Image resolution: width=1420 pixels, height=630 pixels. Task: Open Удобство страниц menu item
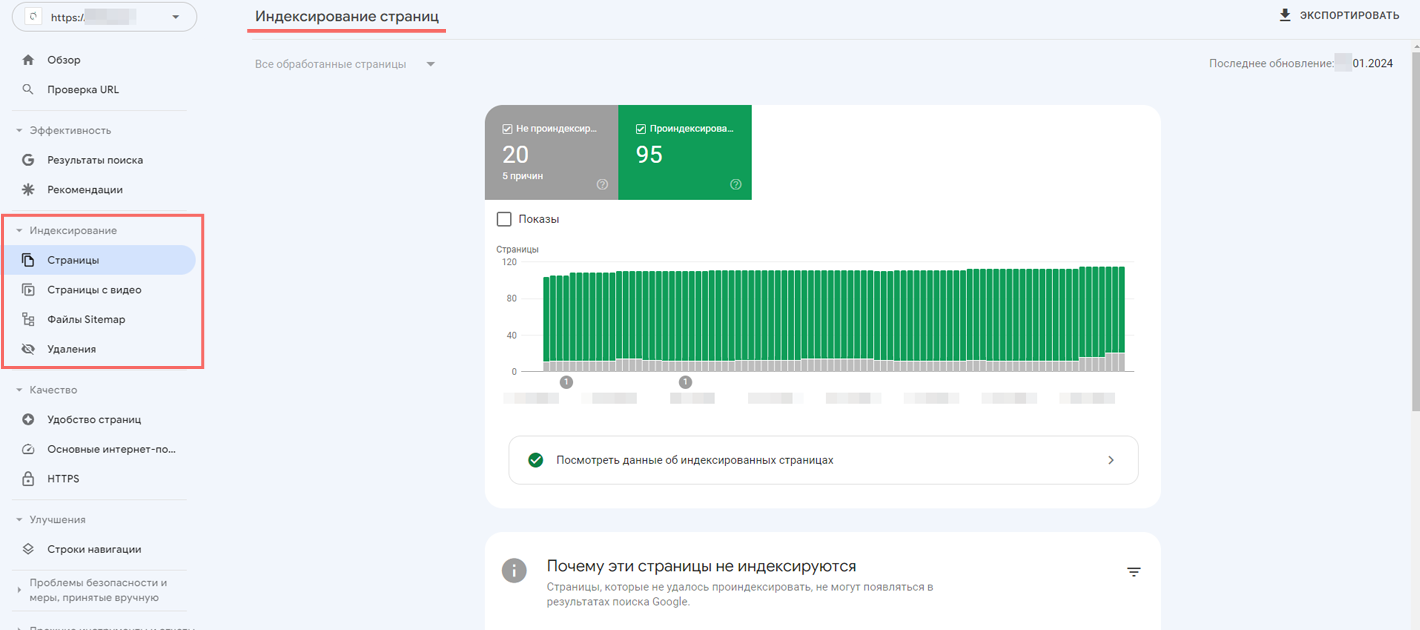94,419
